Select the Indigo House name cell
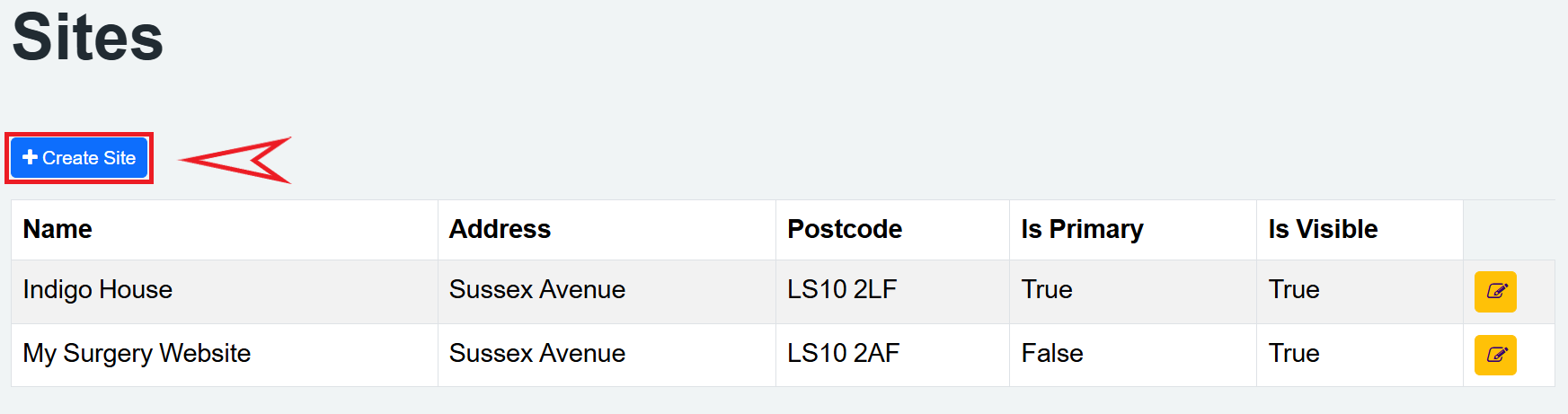The height and width of the screenshot is (414, 1568). (x=97, y=290)
